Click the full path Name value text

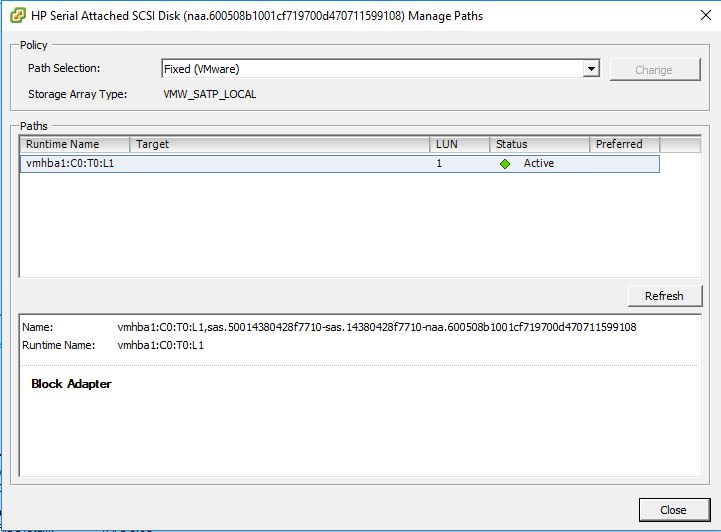coord(377,327)
